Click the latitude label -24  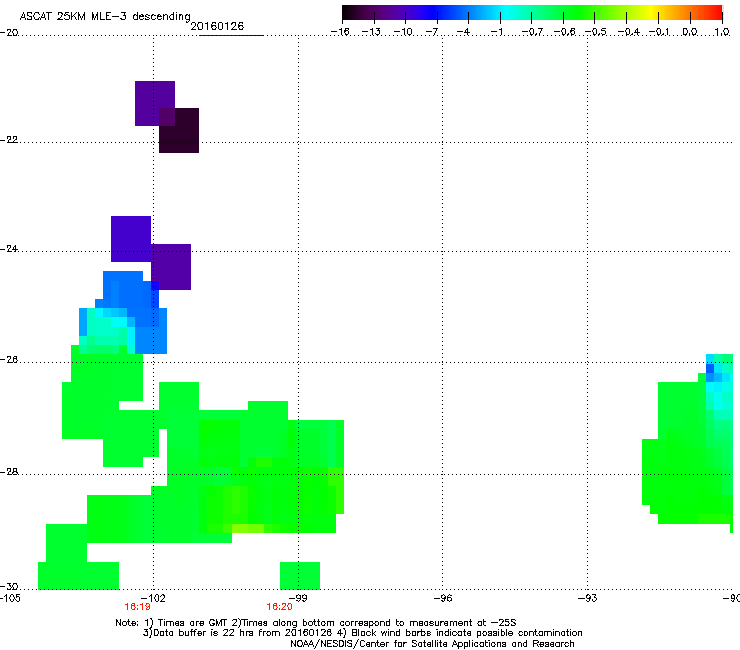(9, 249)
